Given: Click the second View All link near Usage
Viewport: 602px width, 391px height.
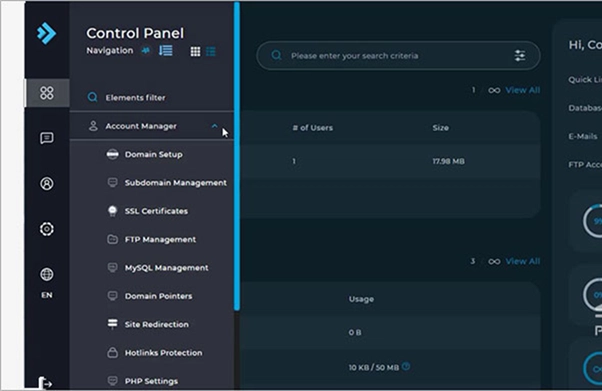Looking at the screenshot, I should 523,261.
